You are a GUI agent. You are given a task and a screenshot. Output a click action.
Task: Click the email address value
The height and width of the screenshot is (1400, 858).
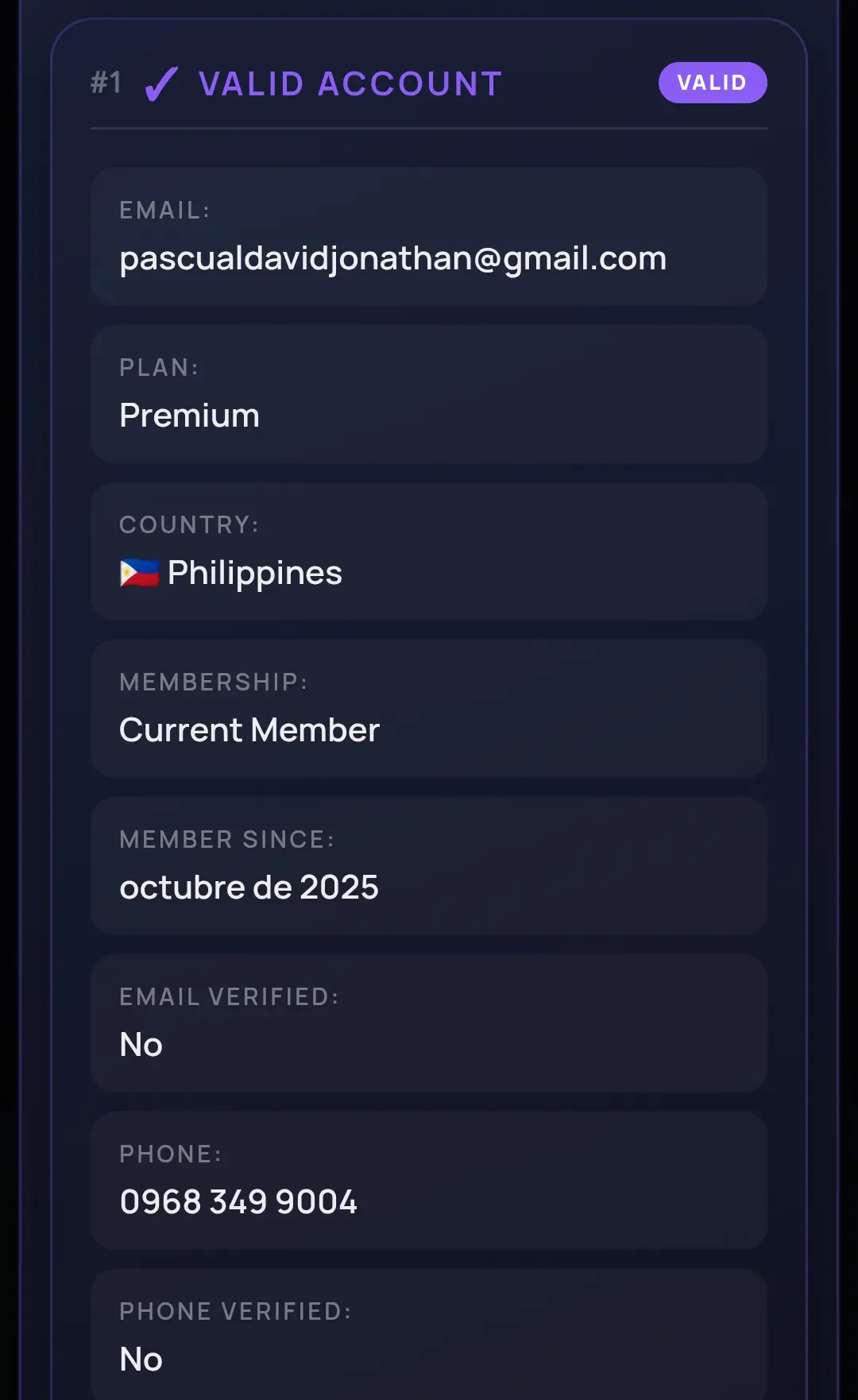click(393, 259)
